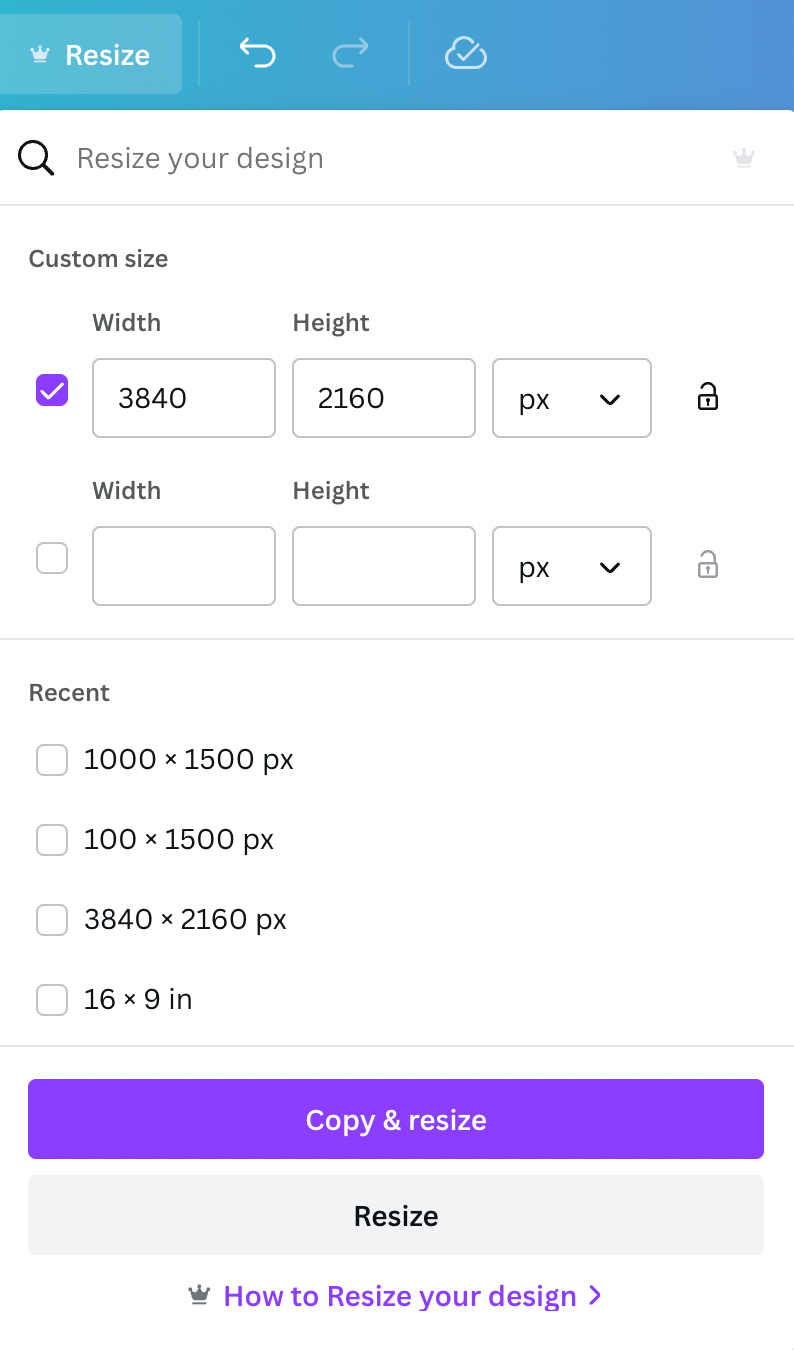Image resolution: width=794 pixels, height=1350 pixels.
Task: Open the px unit dropdown for first size
Action: point(572,398)
